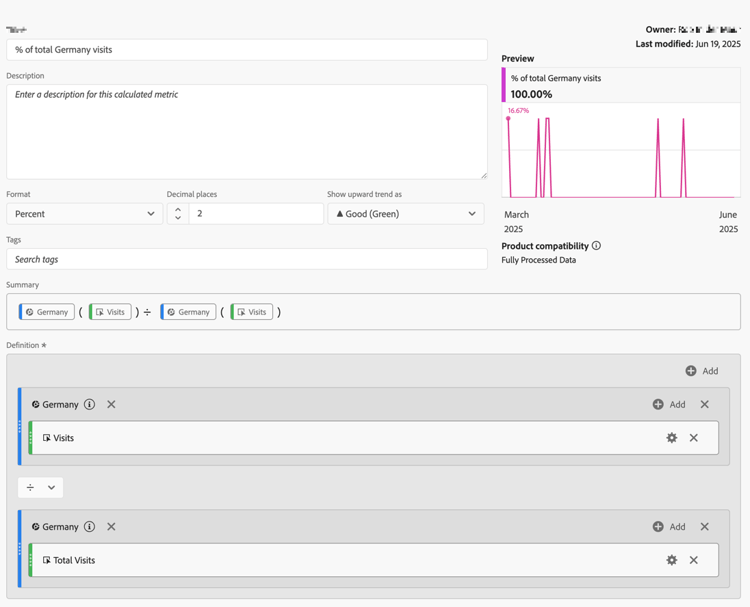
Task: Click the bottom Germany segment icon
Action: click(x=35, y=527)
